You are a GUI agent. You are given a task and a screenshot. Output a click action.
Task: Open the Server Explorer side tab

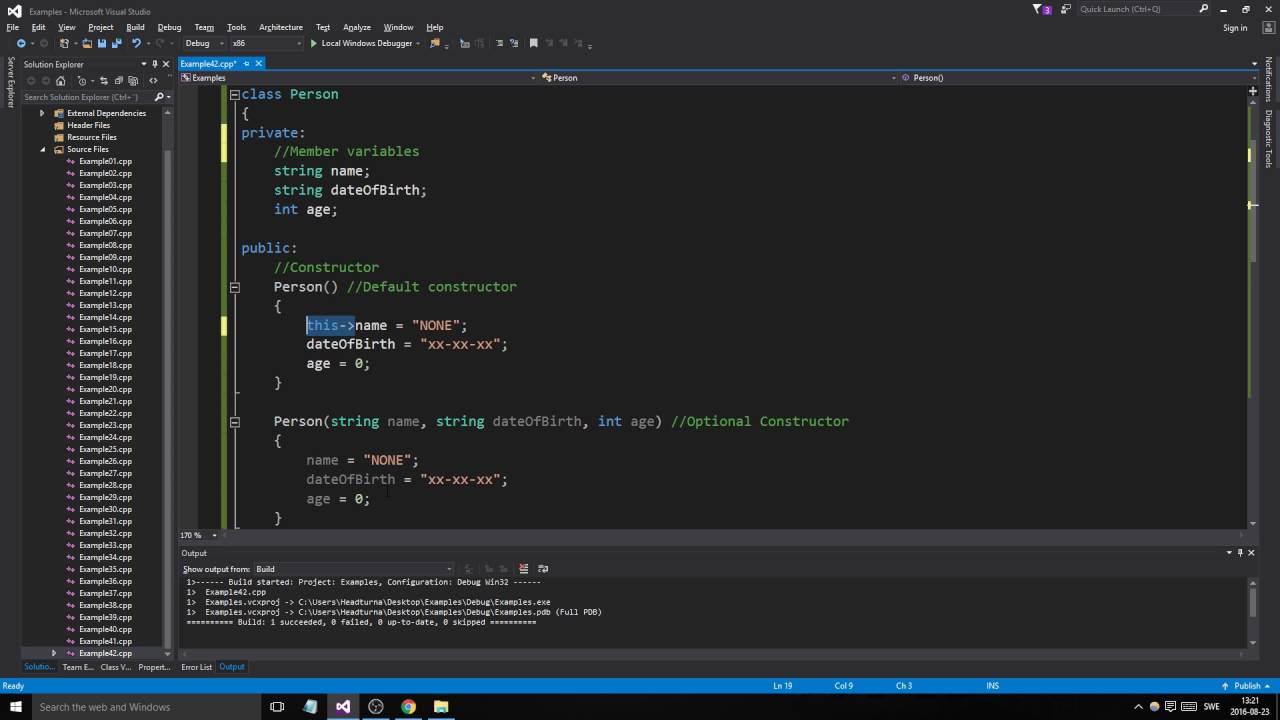(10, 82)
